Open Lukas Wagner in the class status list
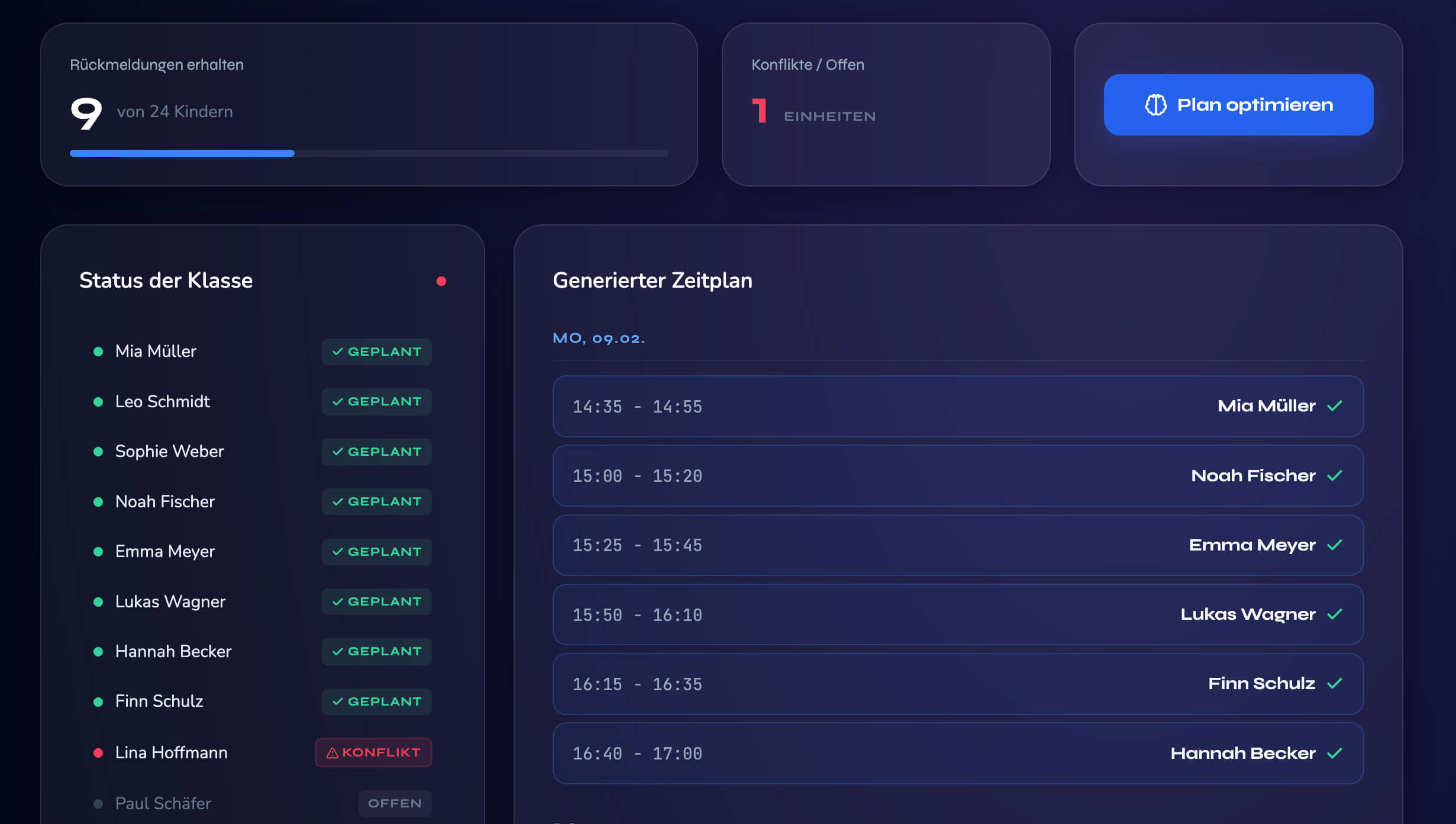1456x824 pixels. (x=170, y=601)
